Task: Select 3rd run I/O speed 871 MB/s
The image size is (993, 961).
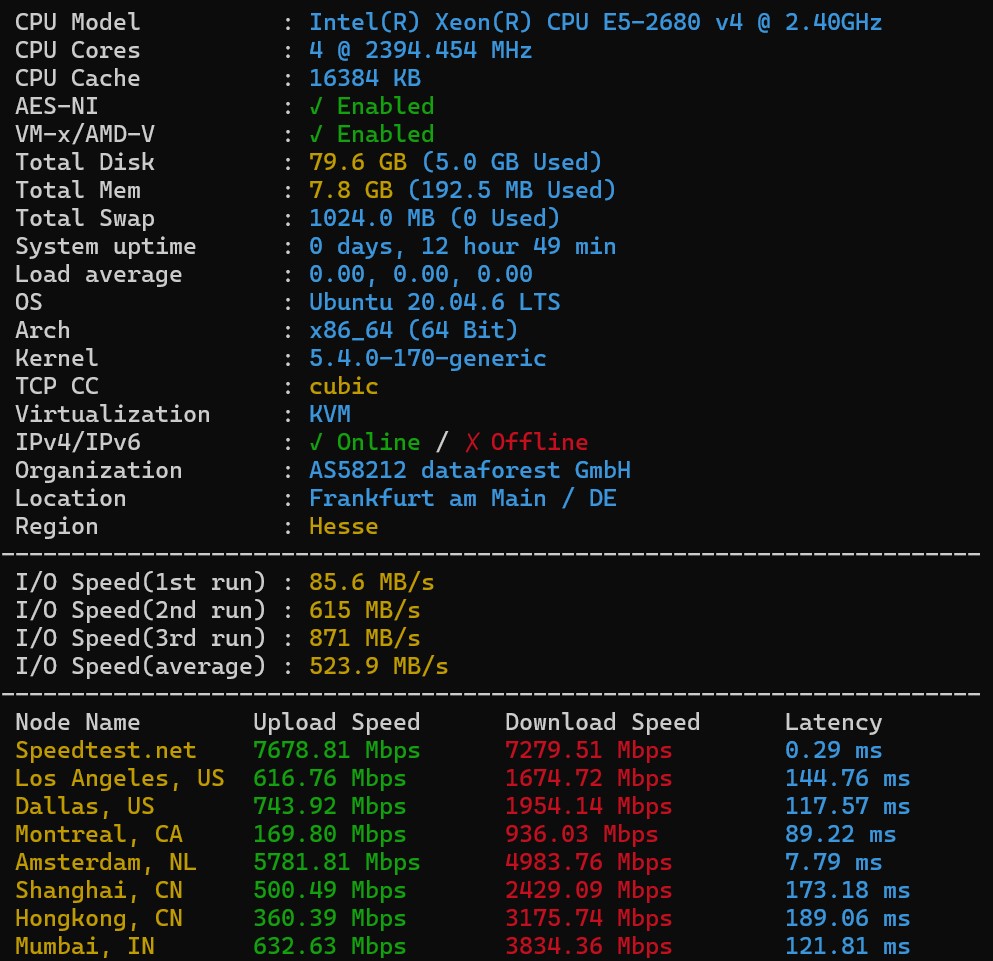Action: point(365,638)
